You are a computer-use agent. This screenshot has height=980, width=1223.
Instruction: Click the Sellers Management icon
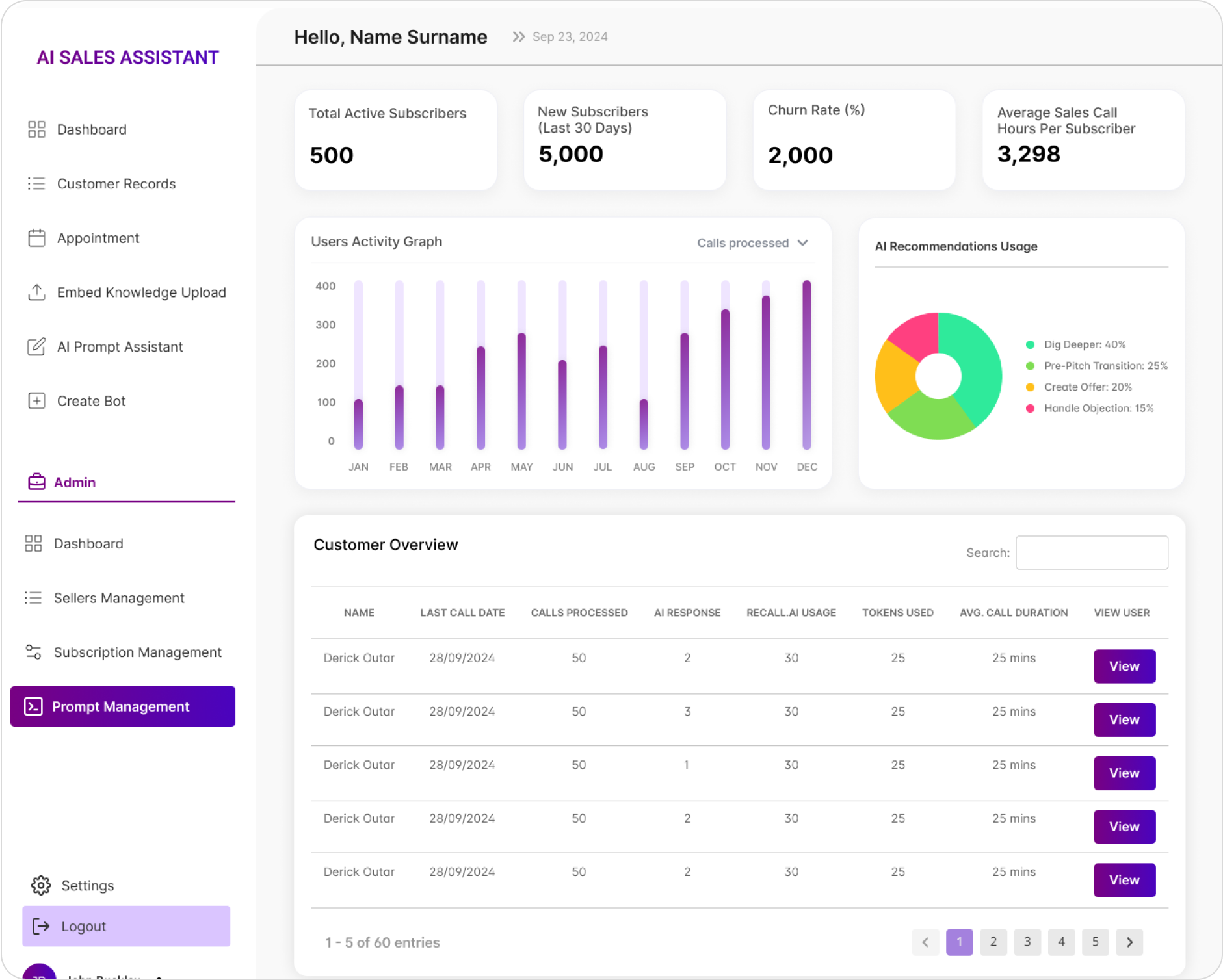33,598
